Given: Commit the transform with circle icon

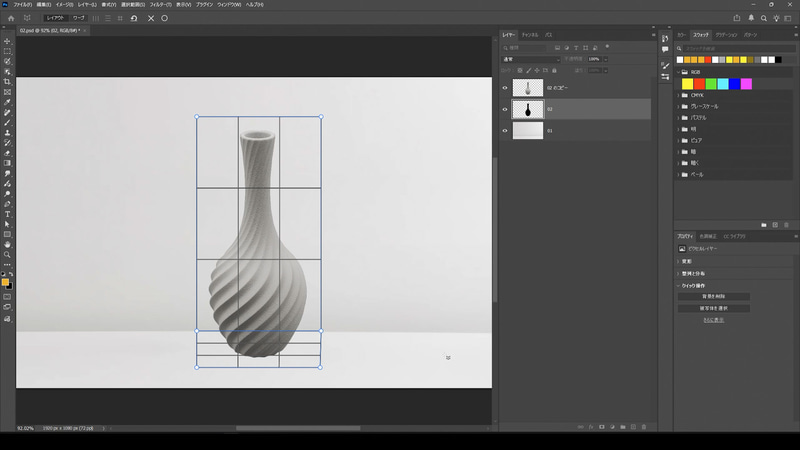Looking at the screenshot, I should pos(165,18).
